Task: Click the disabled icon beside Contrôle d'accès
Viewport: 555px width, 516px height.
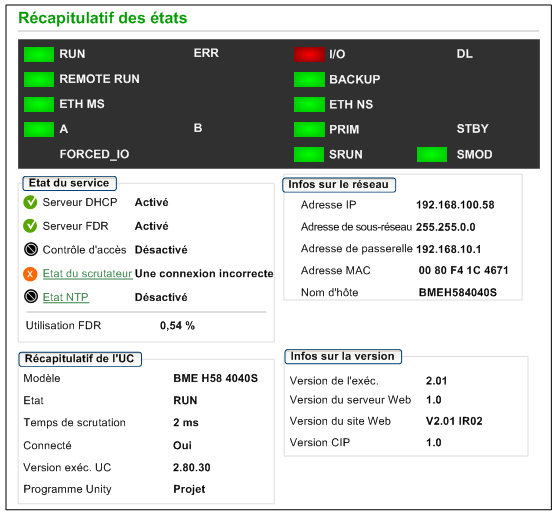Action: click(x=31, y=250)
